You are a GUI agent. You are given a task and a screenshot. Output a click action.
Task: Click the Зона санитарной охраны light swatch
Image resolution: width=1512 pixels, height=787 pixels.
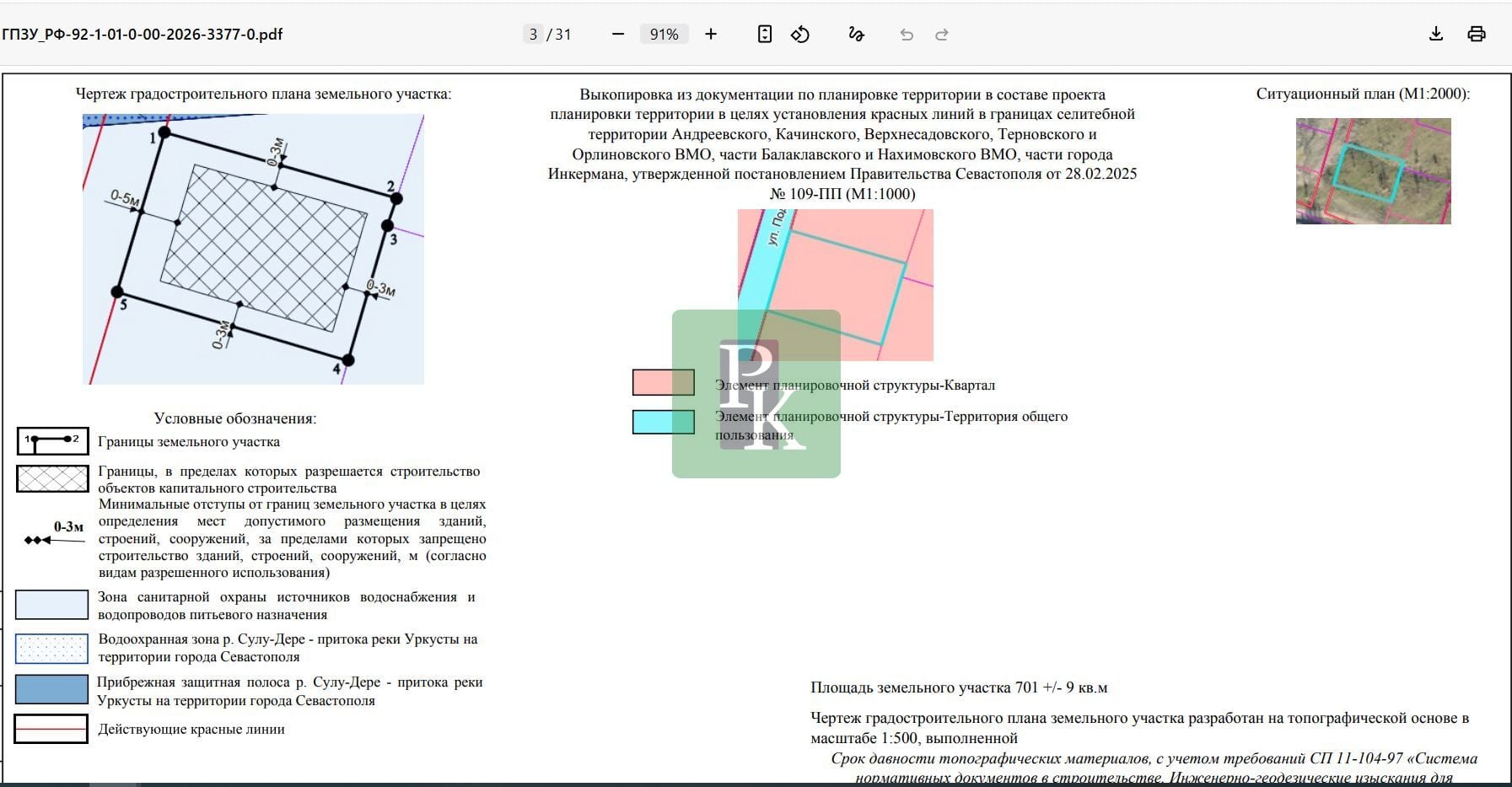[x=51, y=605]
